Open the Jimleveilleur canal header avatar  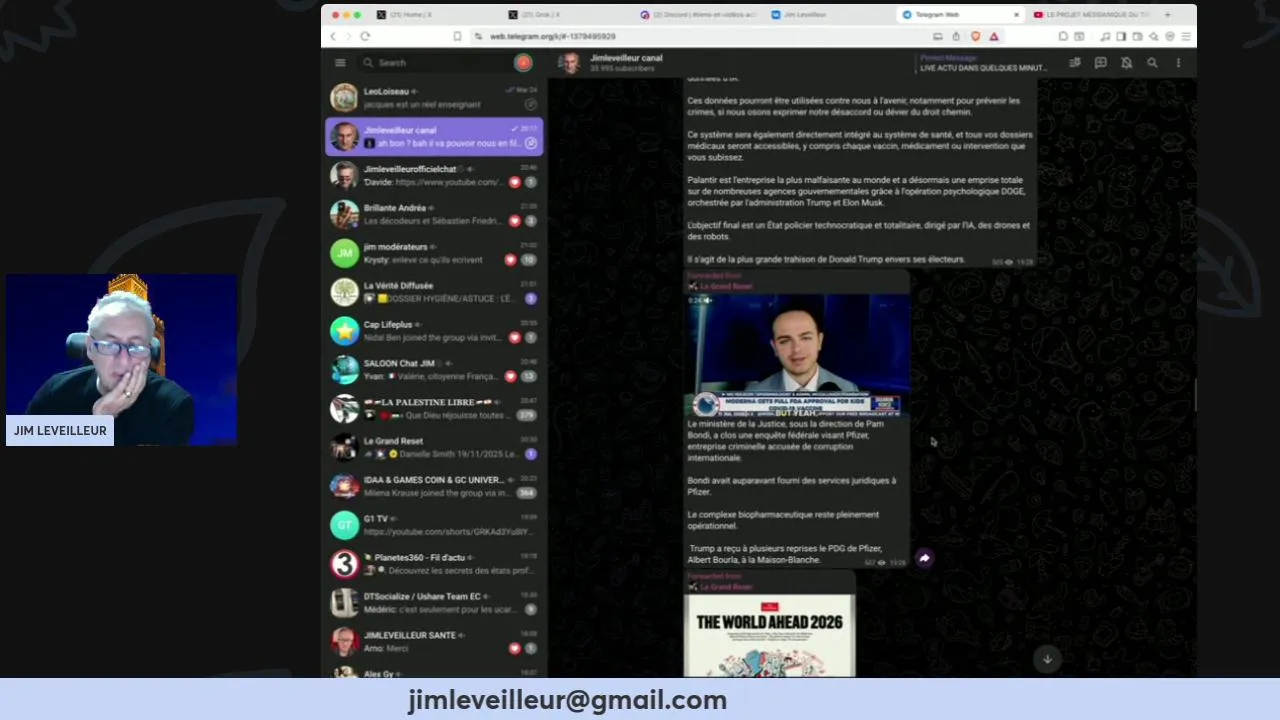point(570,63)
